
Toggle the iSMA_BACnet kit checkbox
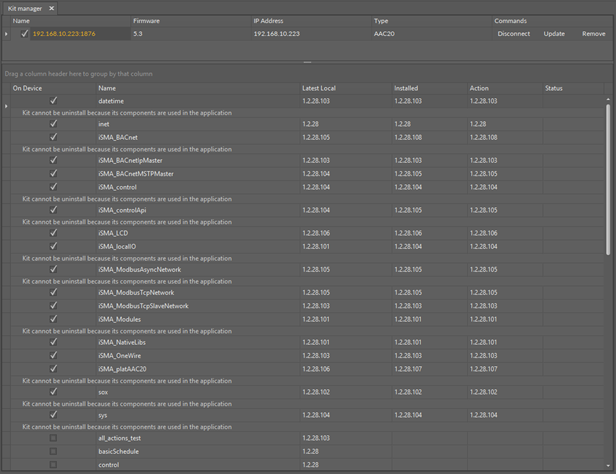53,137
